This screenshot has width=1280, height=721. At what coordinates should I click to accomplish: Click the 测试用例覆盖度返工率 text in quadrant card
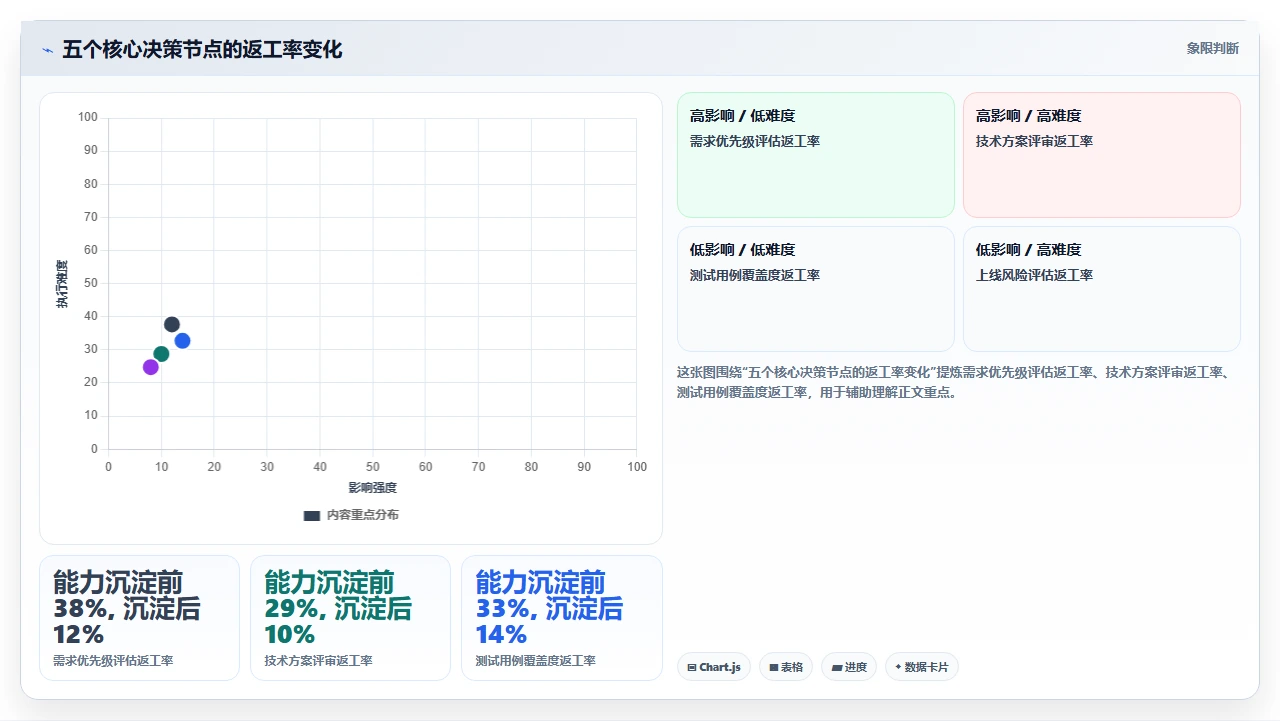(x=755, y=275)
